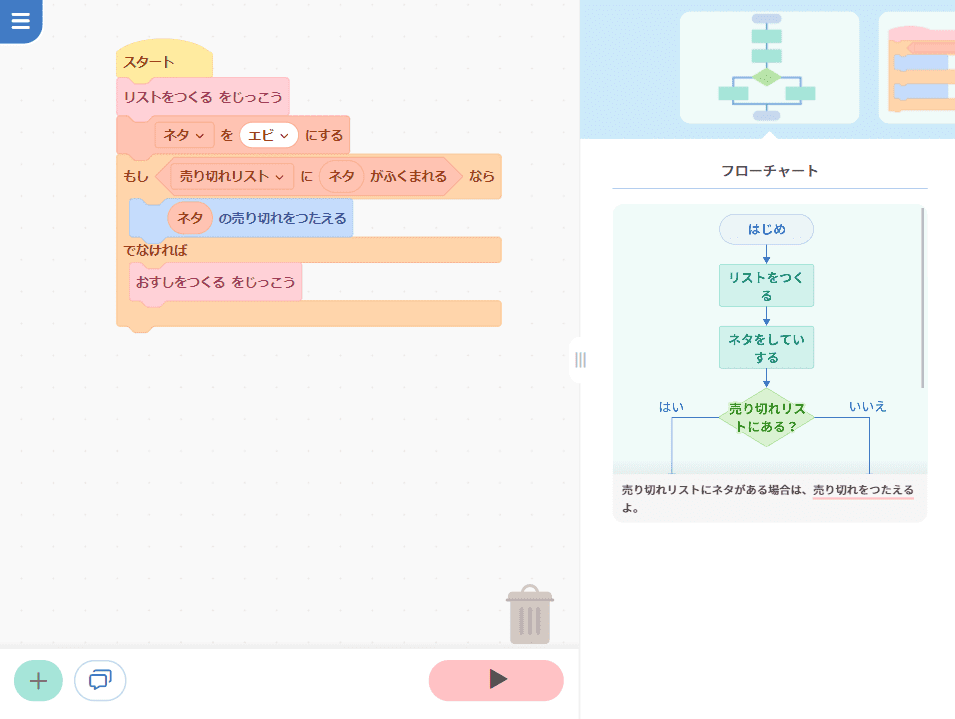The height and width of the screenshot is (719, 955).
Task: Click the おすしをつくる をじっこう block
Action: 215,282
